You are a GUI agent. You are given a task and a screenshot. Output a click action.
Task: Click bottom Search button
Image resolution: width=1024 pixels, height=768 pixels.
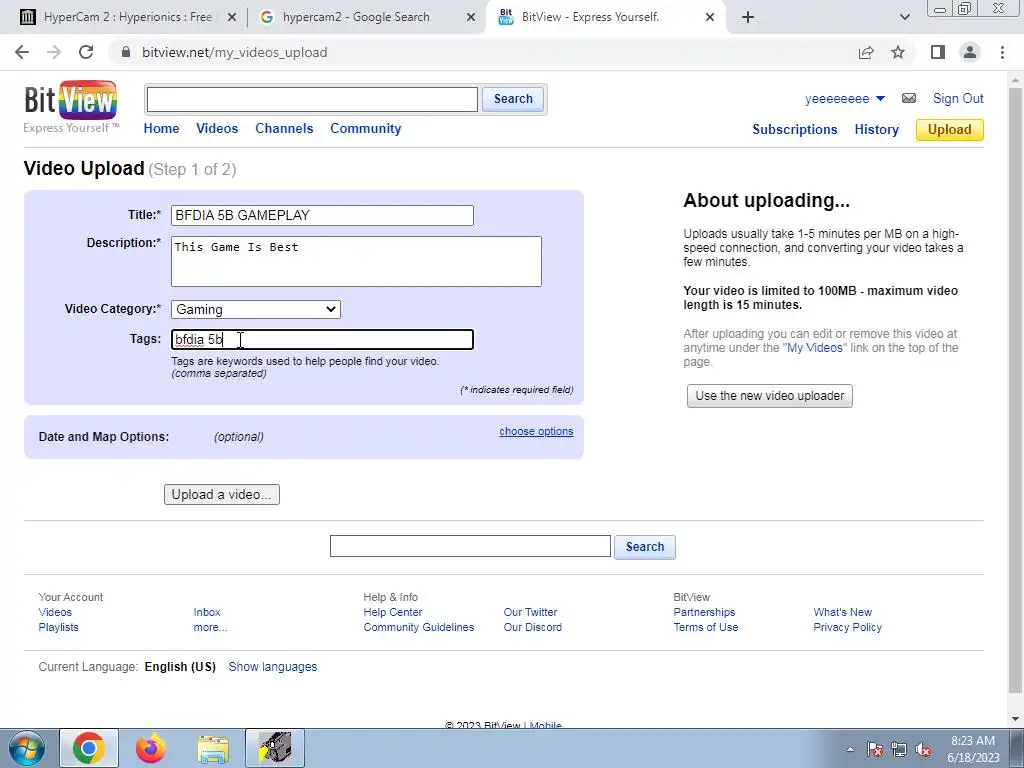coord(645,547)
